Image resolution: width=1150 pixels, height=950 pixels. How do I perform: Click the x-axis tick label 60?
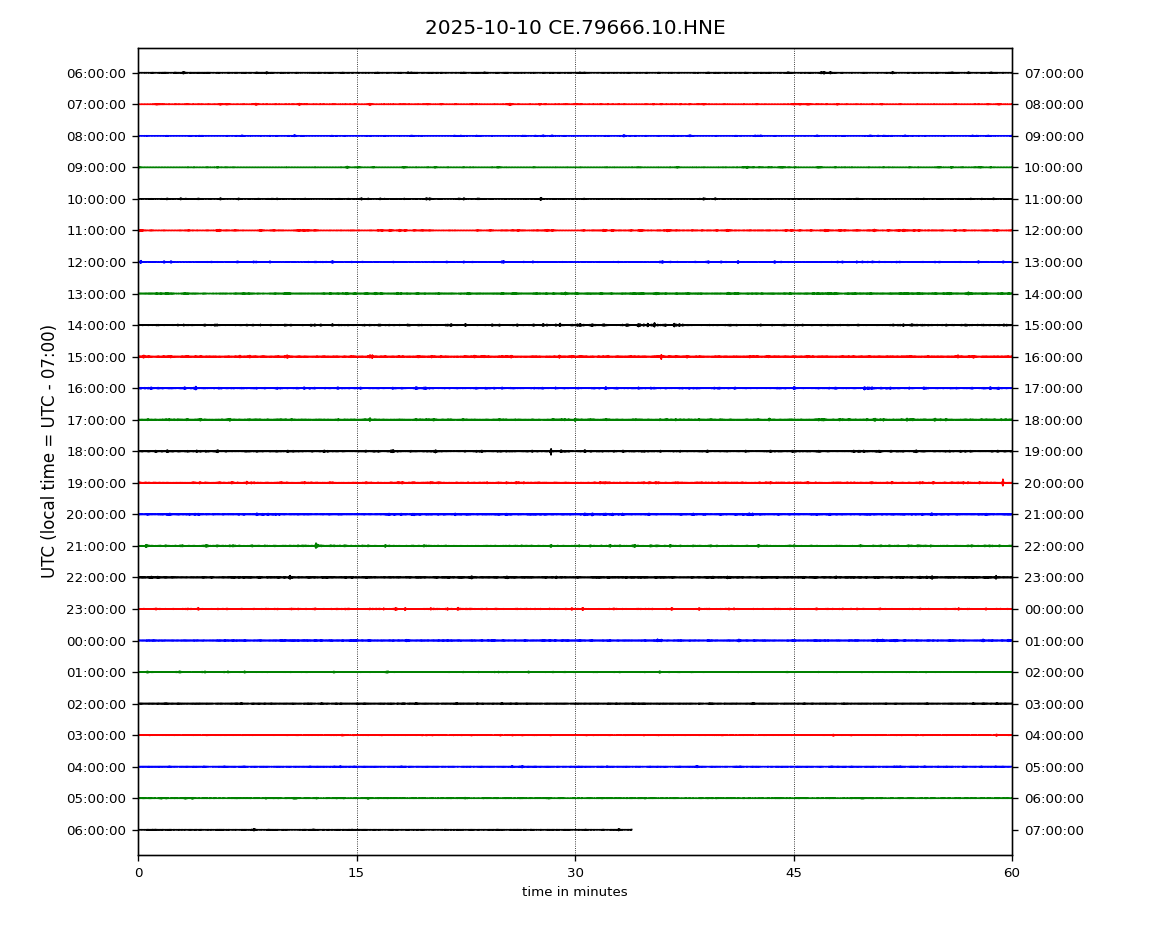[x=1012, y=873]
